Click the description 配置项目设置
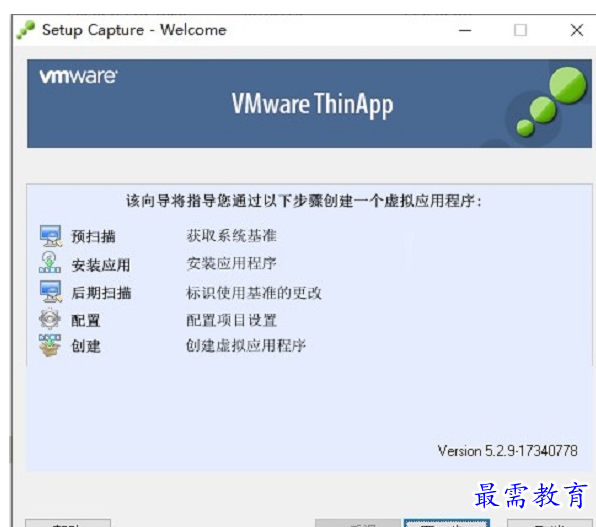 click(x=231, y=320)
